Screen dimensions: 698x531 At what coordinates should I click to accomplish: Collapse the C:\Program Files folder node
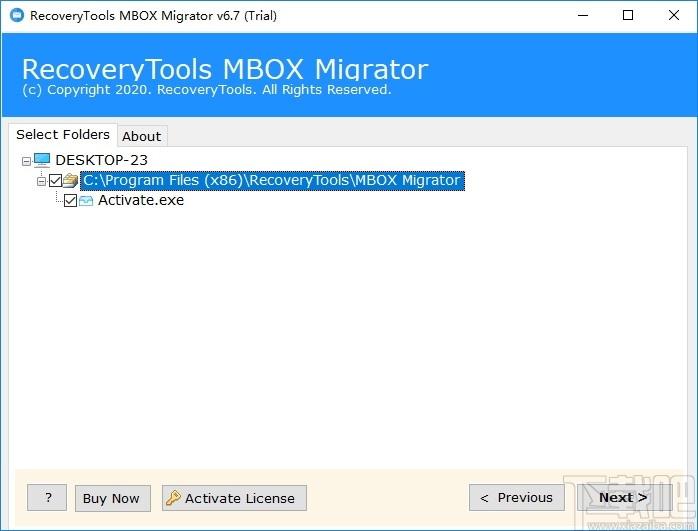click(x=41, y=181)
